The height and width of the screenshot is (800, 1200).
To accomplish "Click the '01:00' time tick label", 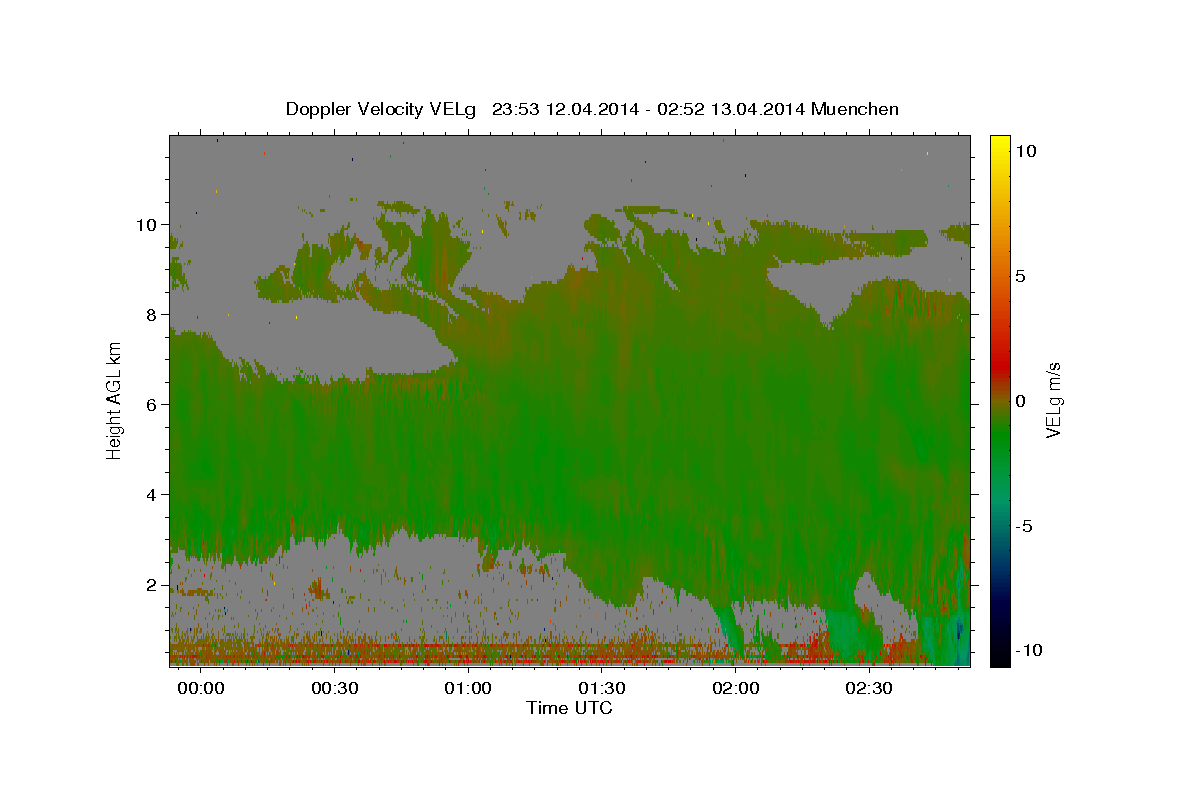I will coord(469,688).
